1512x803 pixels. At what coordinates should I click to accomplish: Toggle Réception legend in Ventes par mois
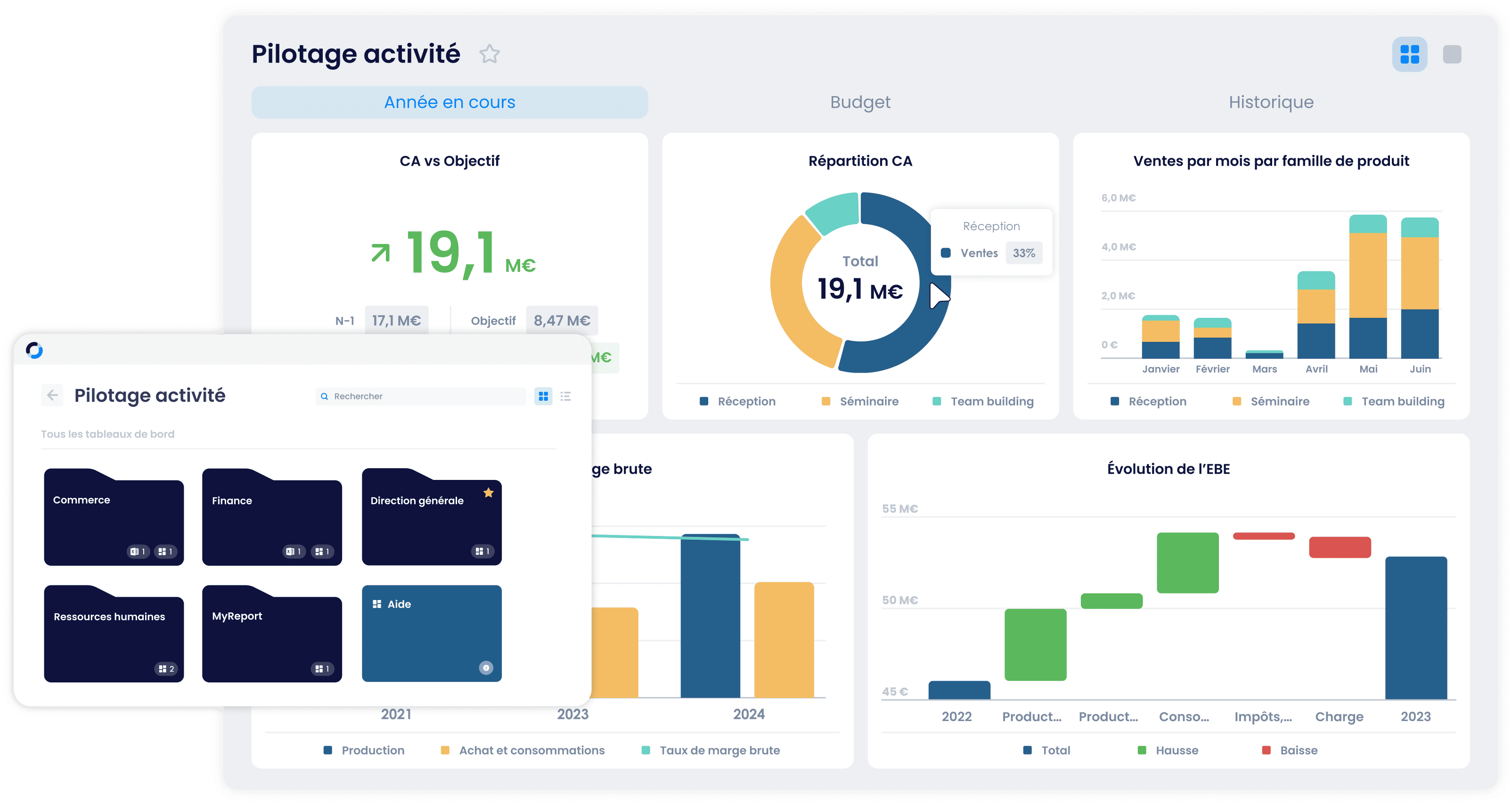(1148, 401)
